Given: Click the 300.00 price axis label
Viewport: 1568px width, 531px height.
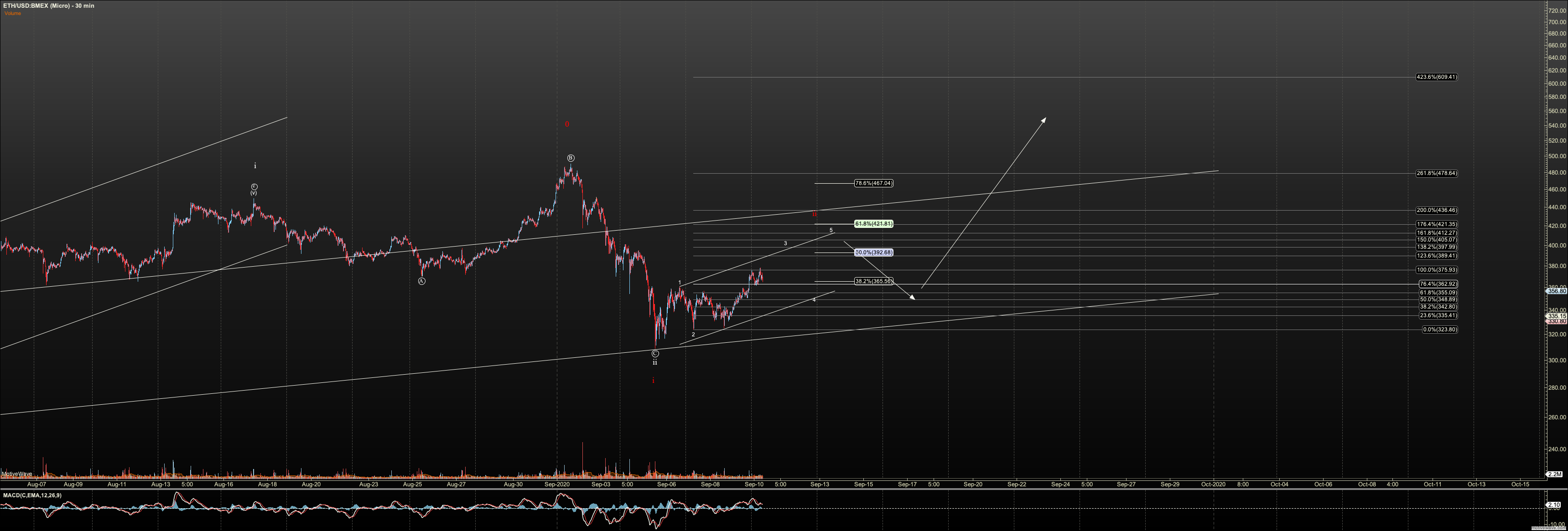Looking at the screenshot, I should point(1557,361).
